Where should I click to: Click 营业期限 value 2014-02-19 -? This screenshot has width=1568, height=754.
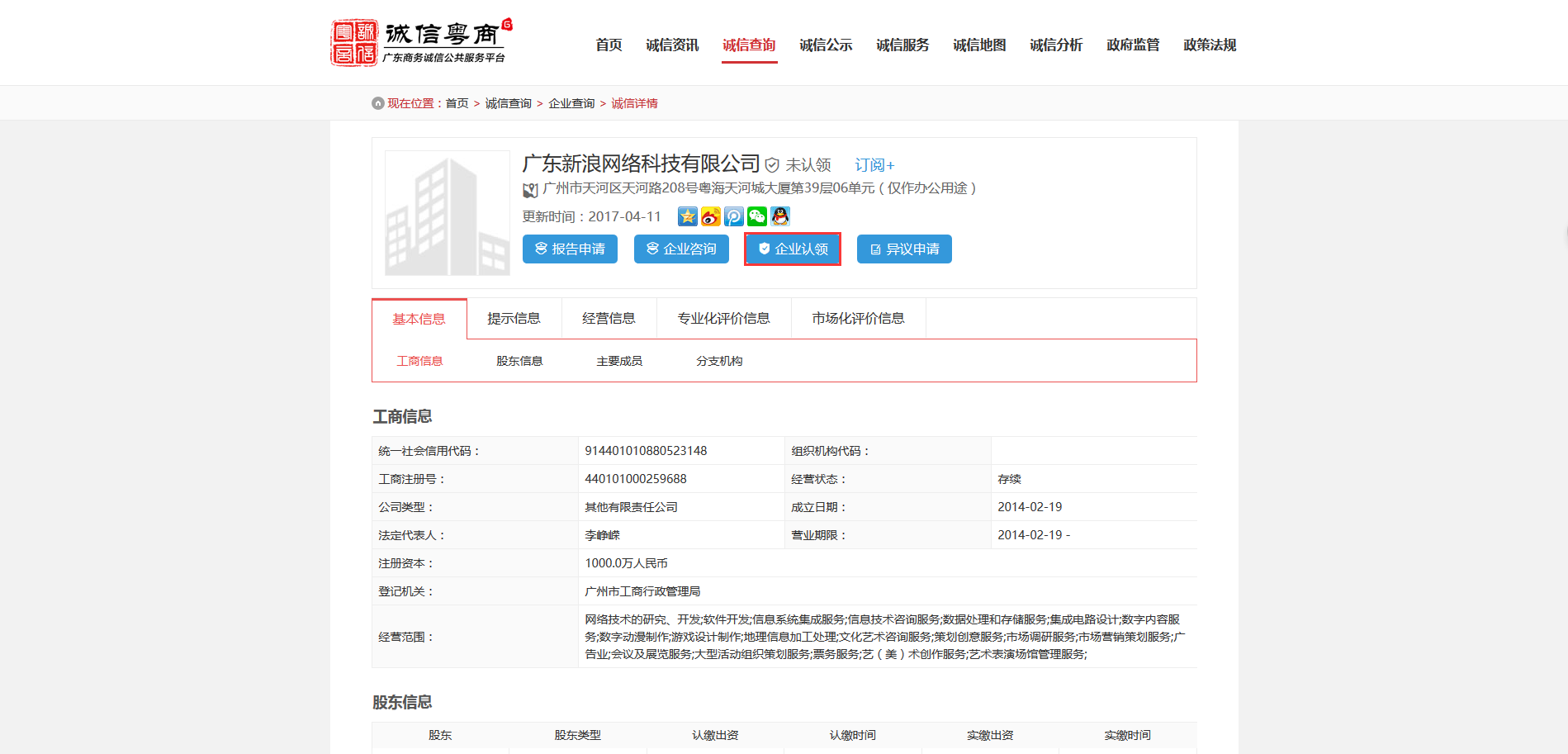(1034, 535)
